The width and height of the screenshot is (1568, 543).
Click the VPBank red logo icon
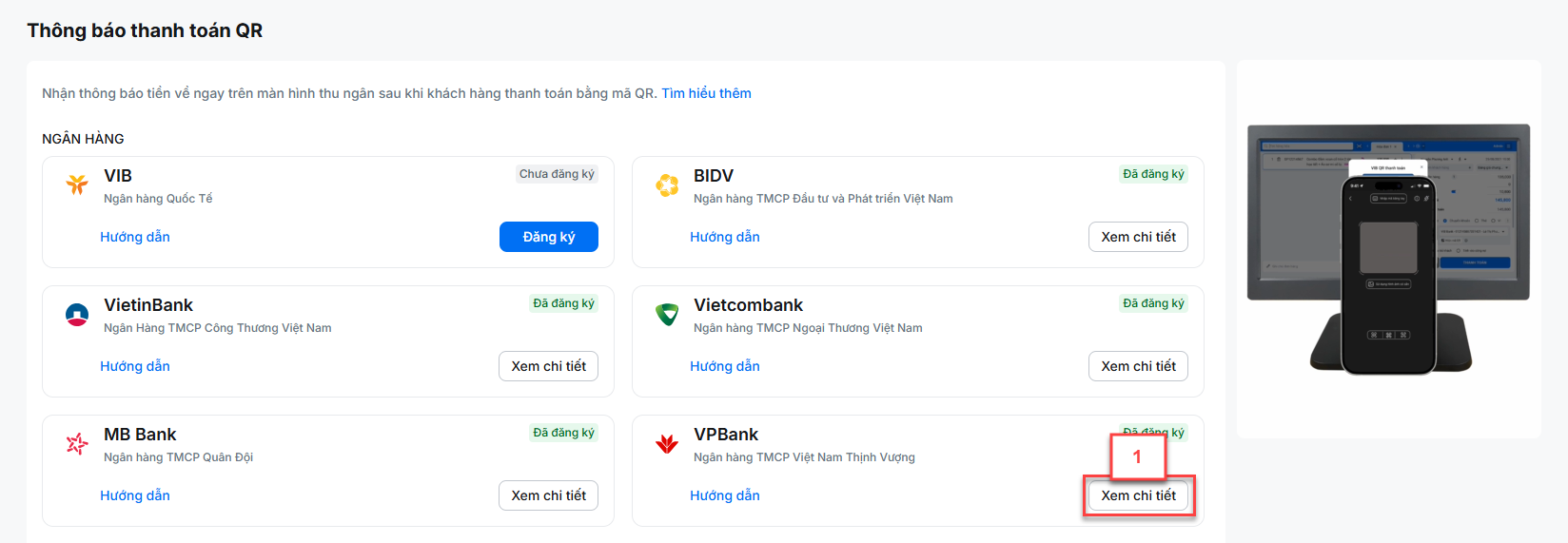click(x=667, y=443)
